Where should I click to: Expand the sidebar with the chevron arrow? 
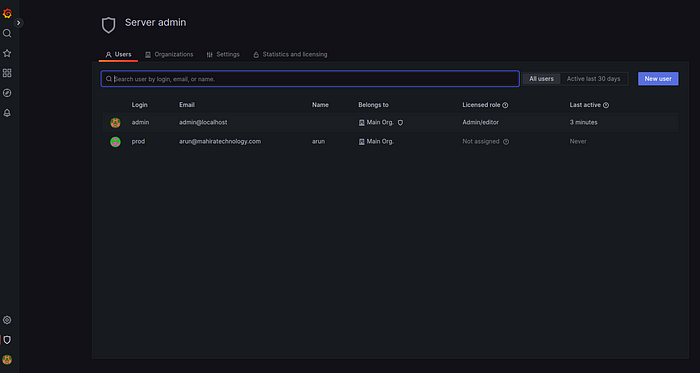pos(18,23)
